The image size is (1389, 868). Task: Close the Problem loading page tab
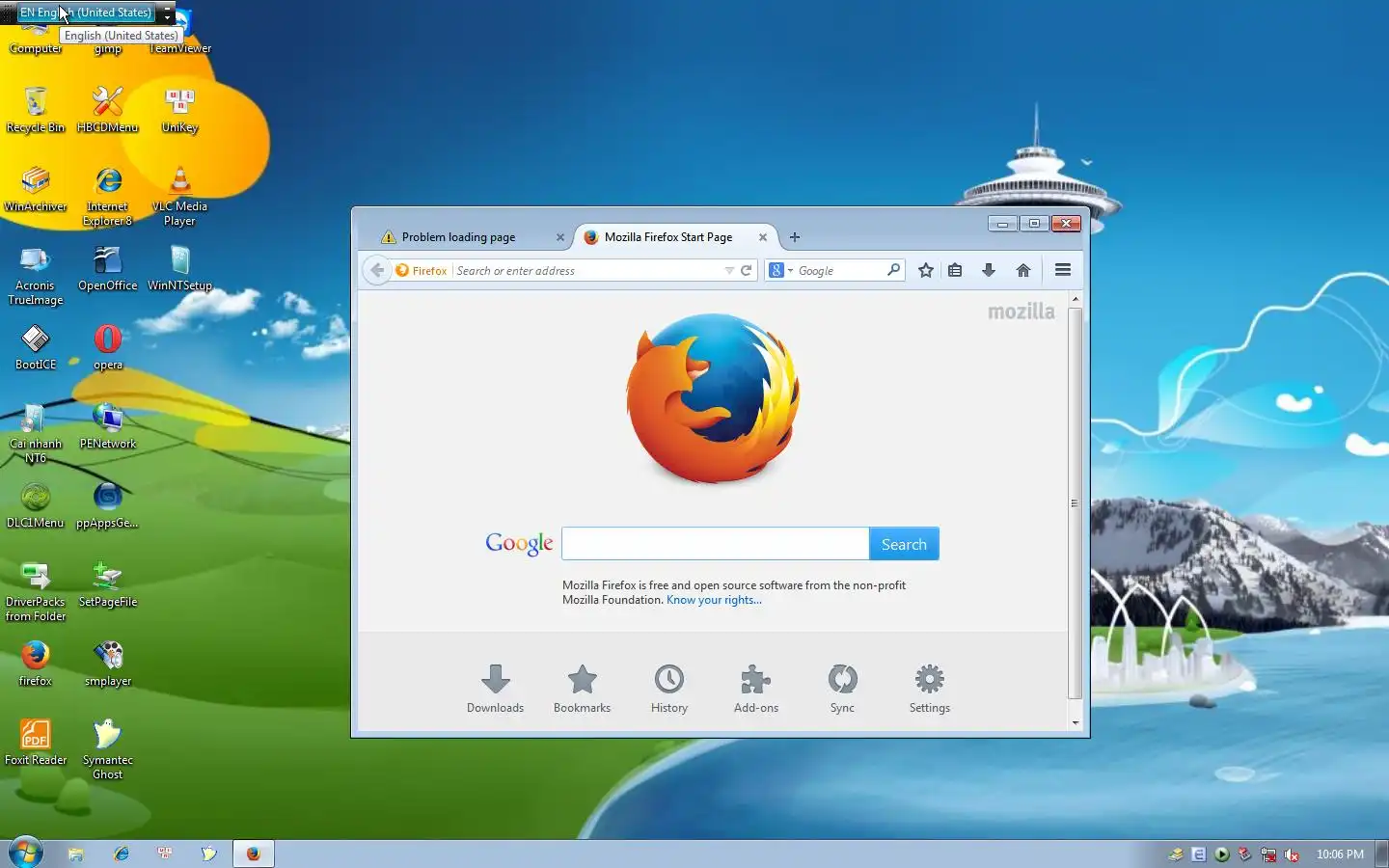pos(560,237)
